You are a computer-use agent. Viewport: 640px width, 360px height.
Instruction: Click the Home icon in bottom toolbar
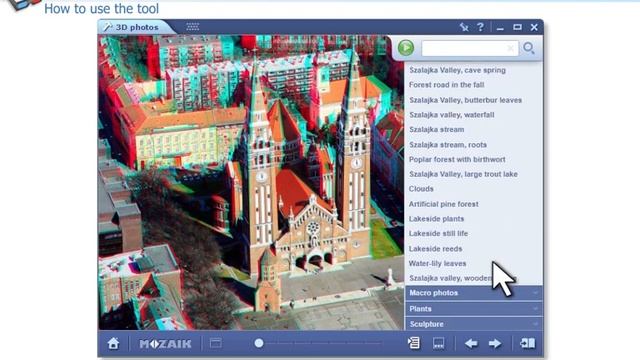click(113, 343)
